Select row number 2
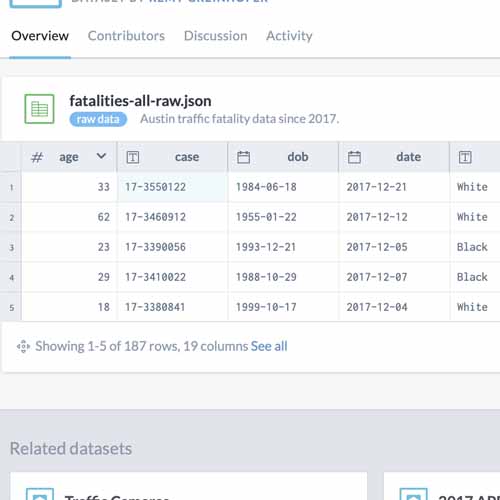Viewport: 500px width, 500px height. point(11,218)
